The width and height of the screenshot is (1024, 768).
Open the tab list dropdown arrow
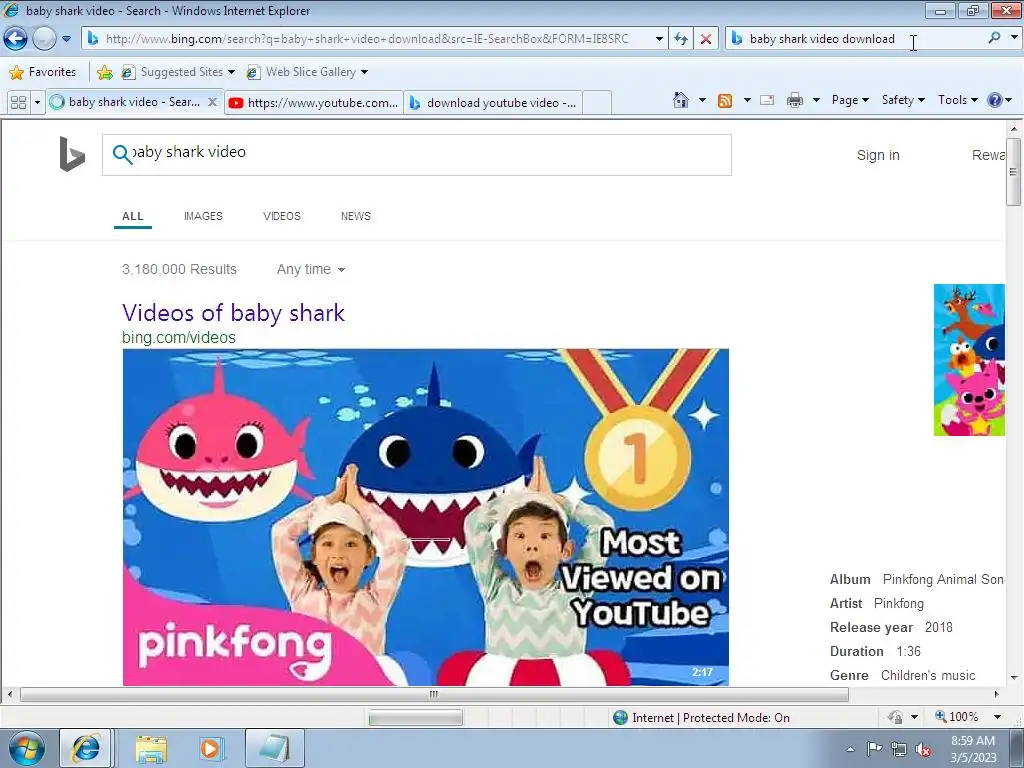37,103
